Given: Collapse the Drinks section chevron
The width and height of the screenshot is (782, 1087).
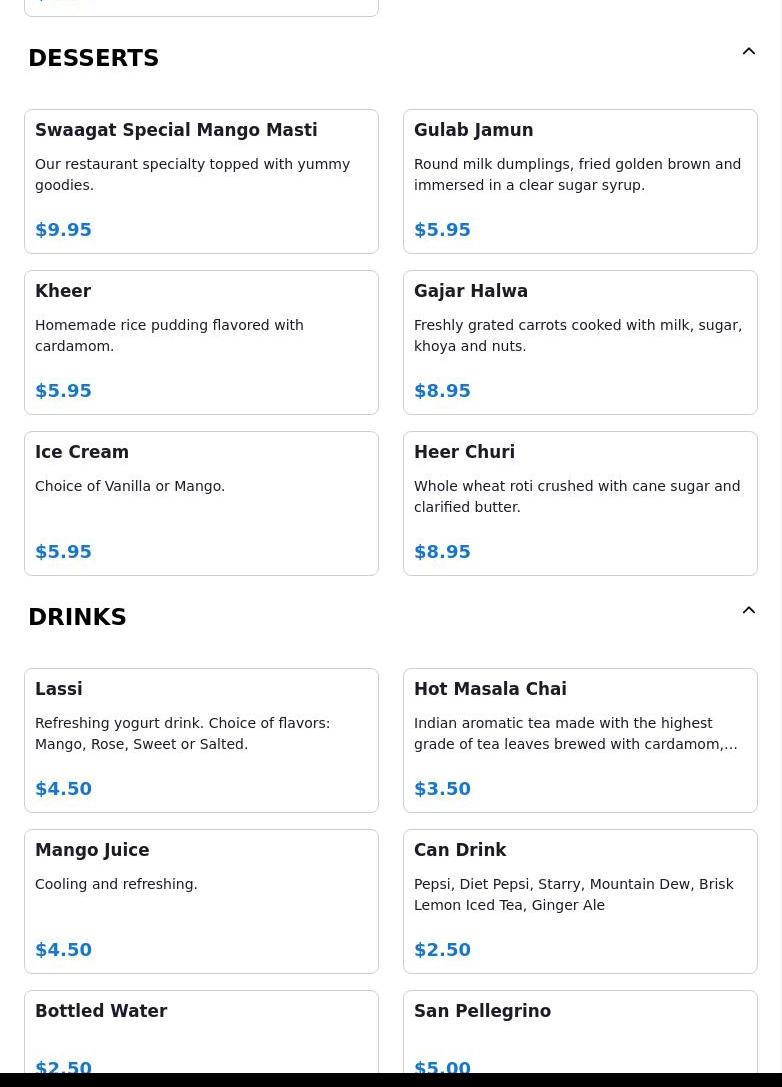Looking at the screenshot, I should click(x=749, y=610).
